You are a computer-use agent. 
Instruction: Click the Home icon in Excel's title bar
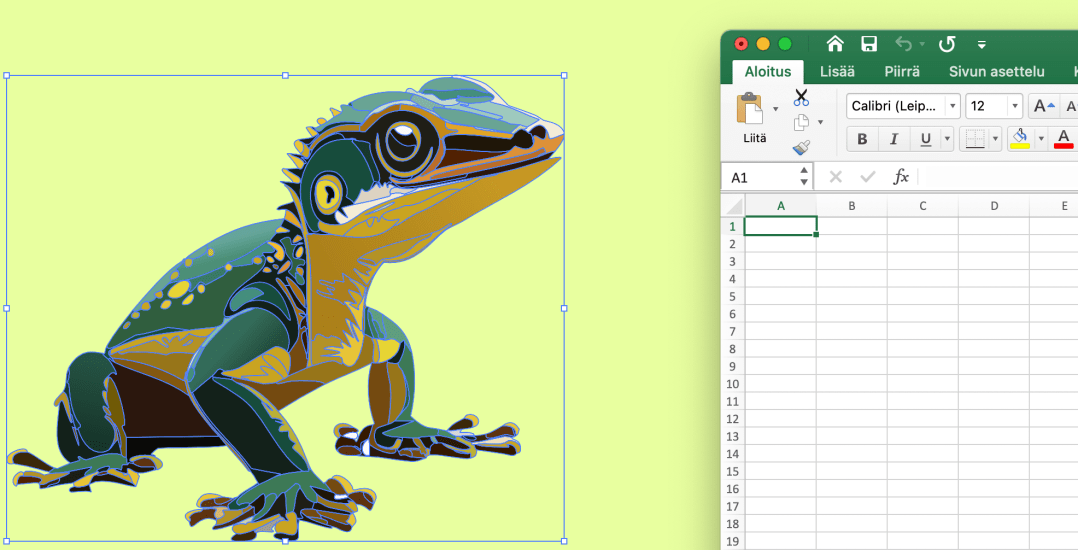(x=835, y=43)
